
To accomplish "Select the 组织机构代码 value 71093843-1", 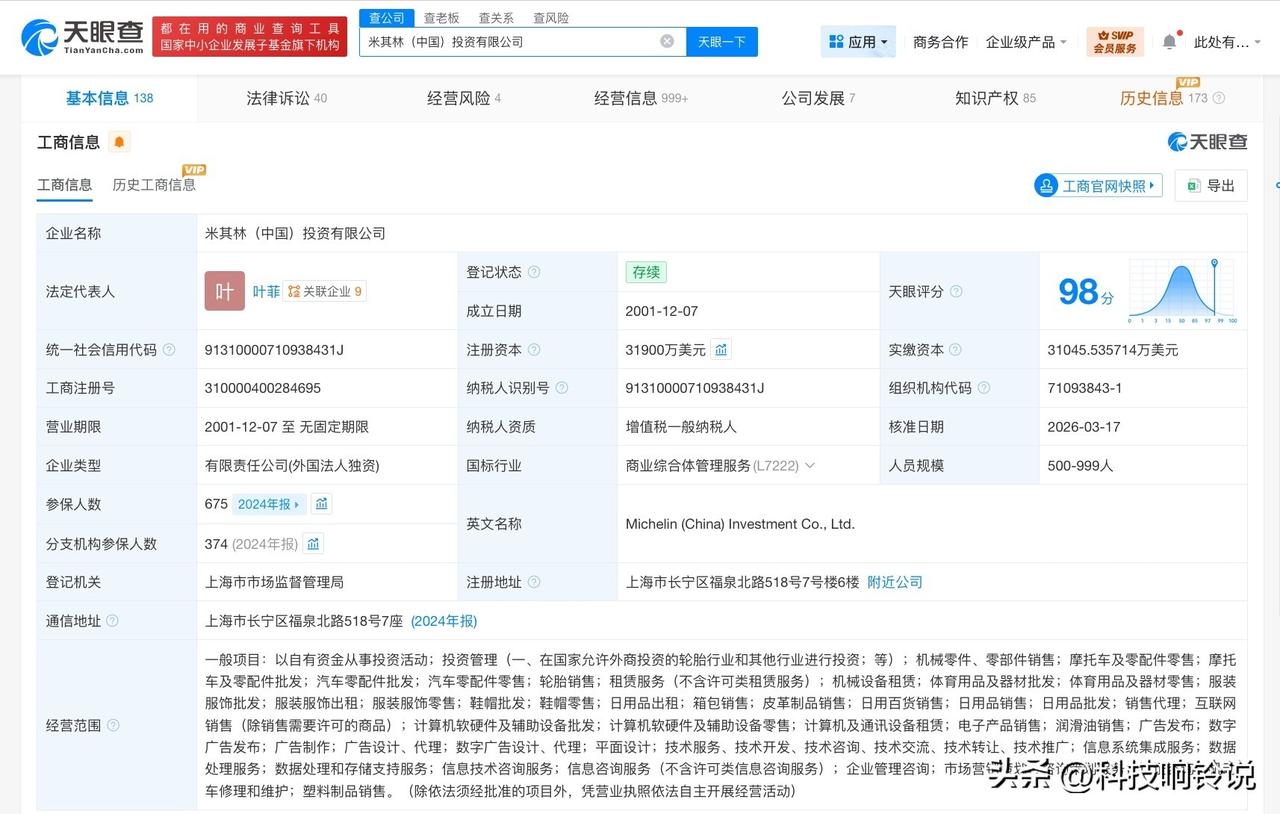I will pyautogui.click(x=1085, y=388).
